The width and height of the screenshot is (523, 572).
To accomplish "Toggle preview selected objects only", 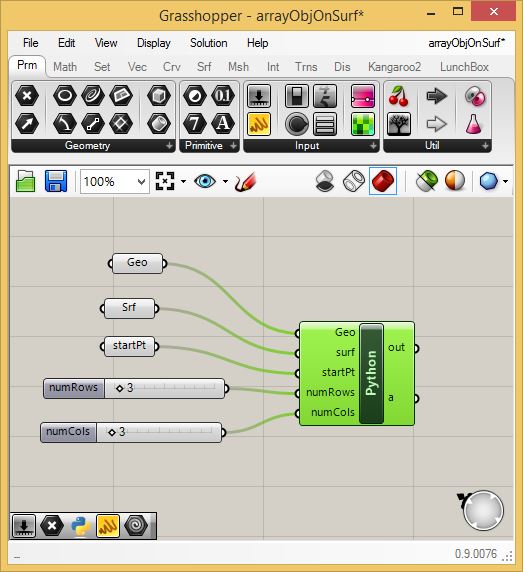I will point(426,181).
